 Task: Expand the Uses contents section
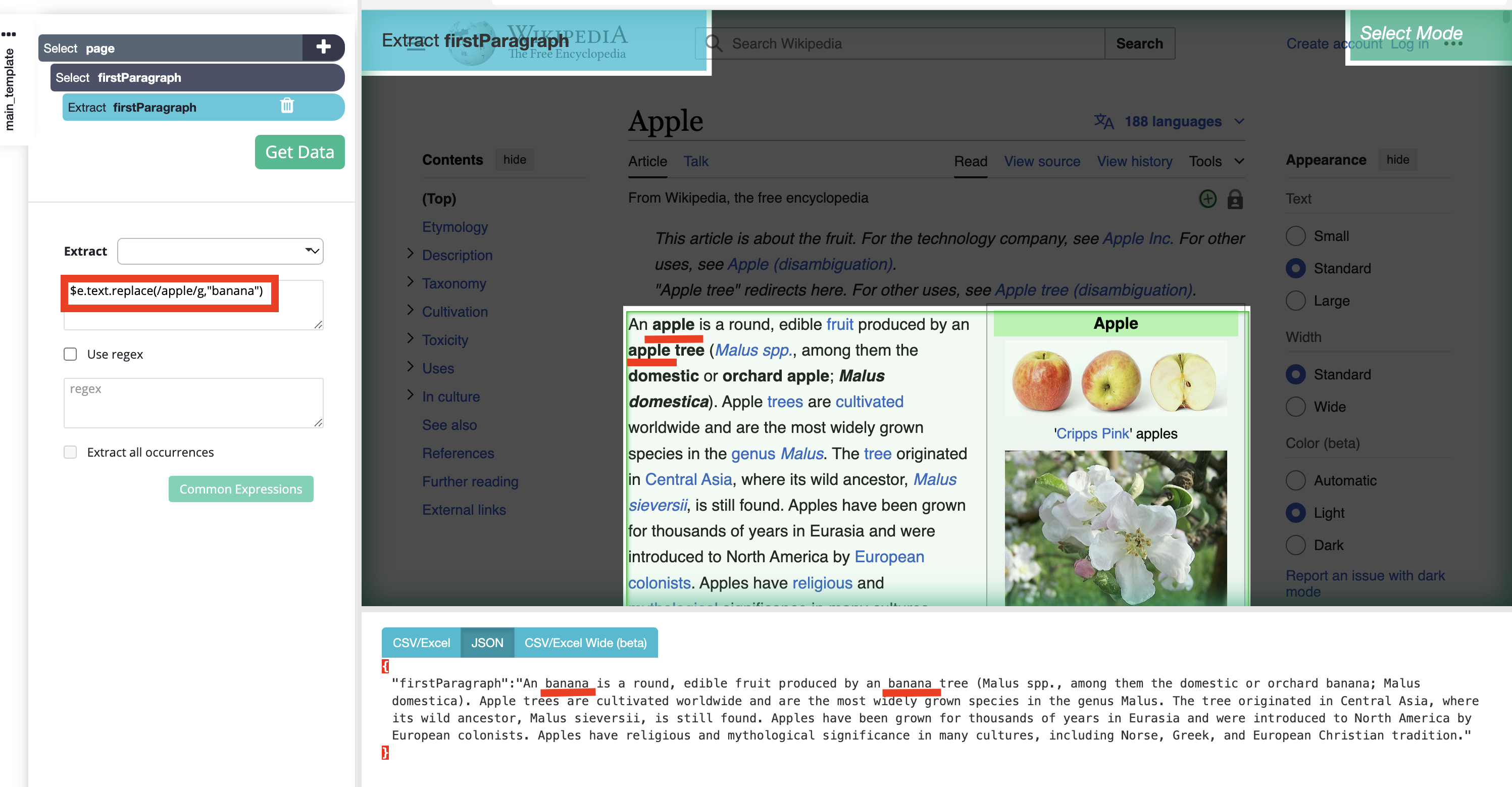[x=410, y=367]
